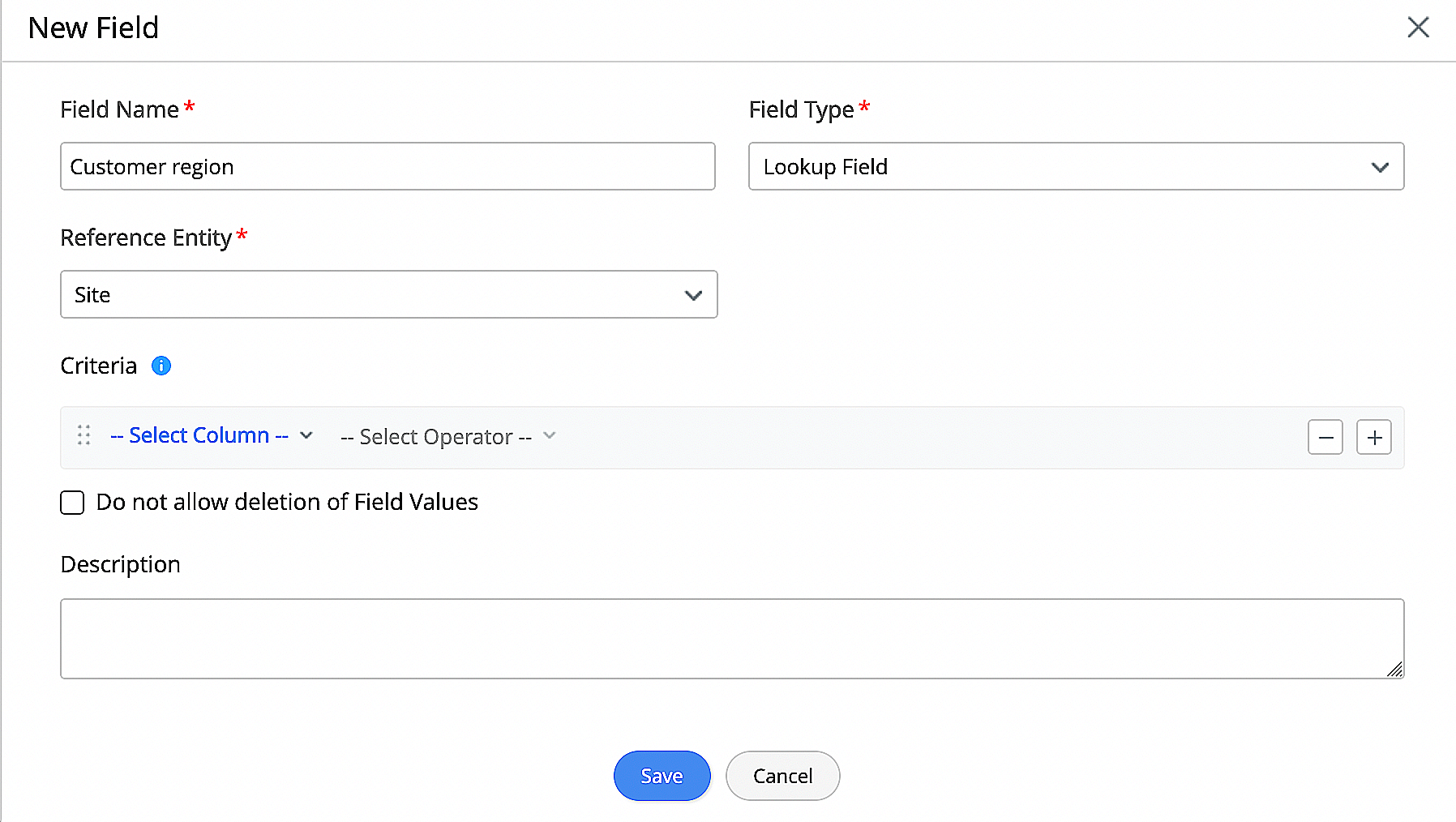Click the Criteria info icon

click(x=161, y=366)
